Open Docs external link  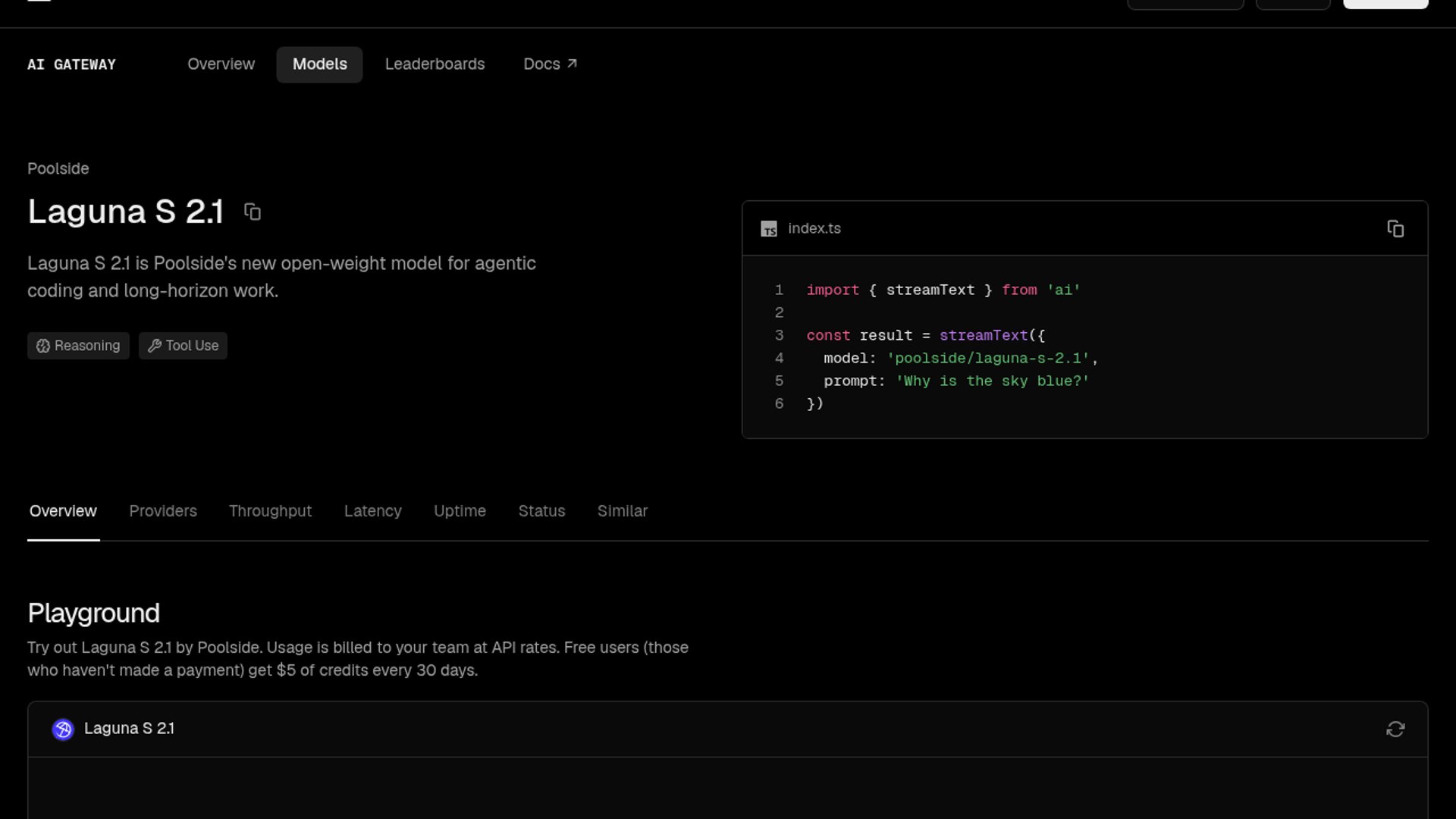pyautogui.click(x=551, y=64)
